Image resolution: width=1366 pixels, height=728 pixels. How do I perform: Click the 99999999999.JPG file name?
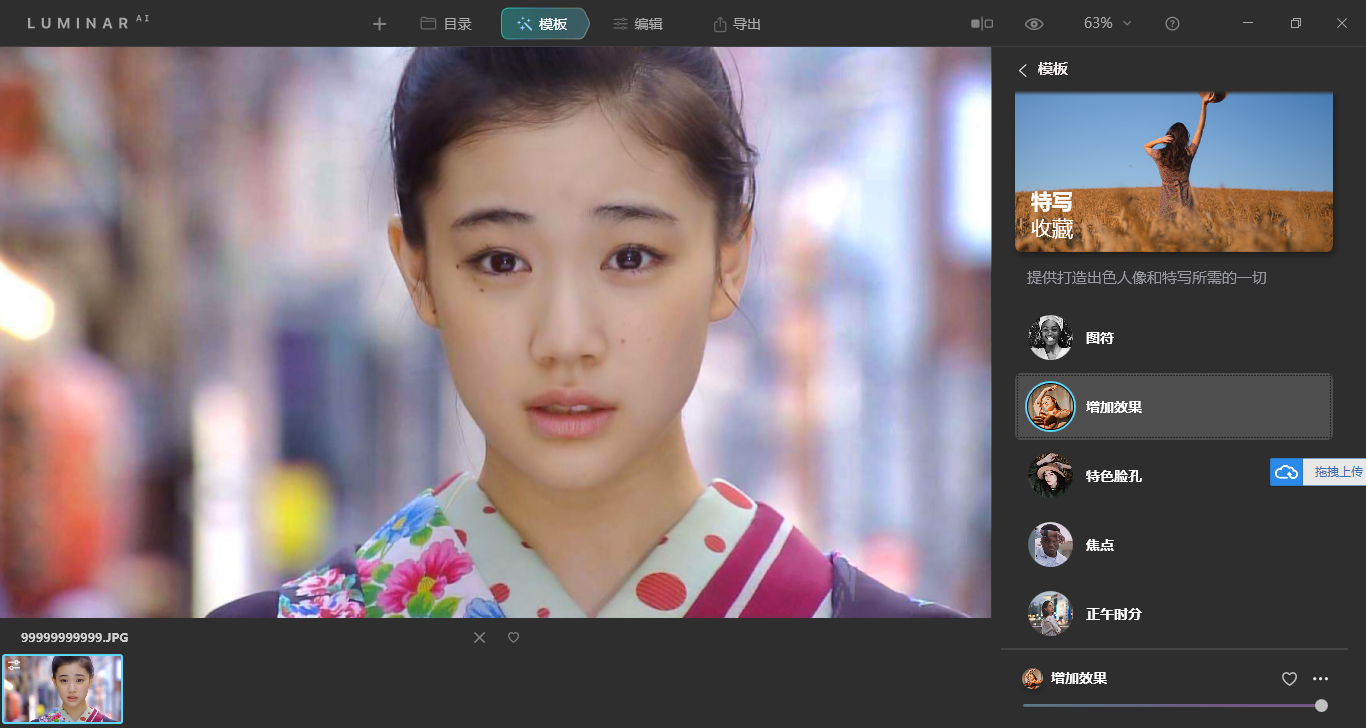click(74, 637)
